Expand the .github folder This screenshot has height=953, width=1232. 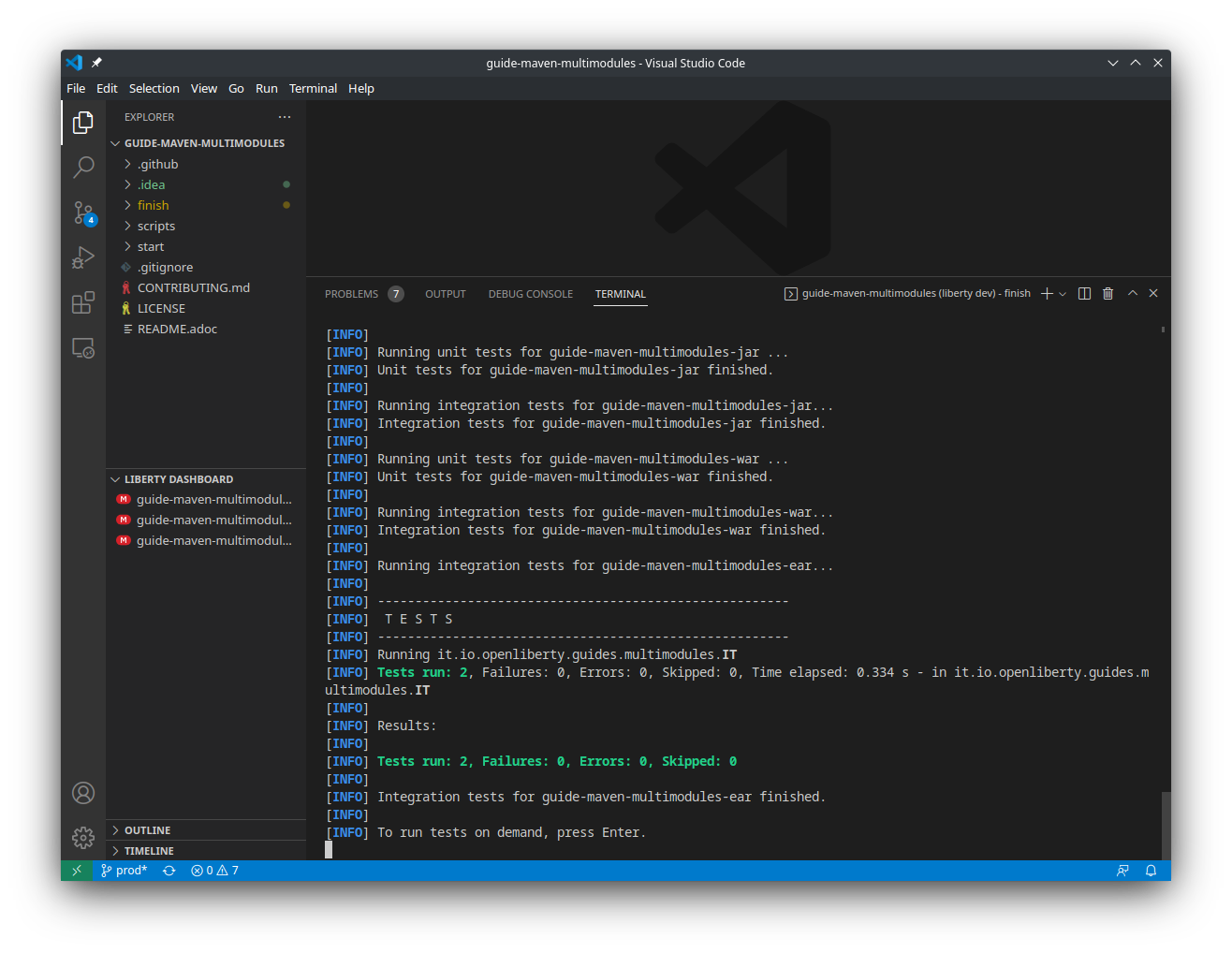click(206, 164)
